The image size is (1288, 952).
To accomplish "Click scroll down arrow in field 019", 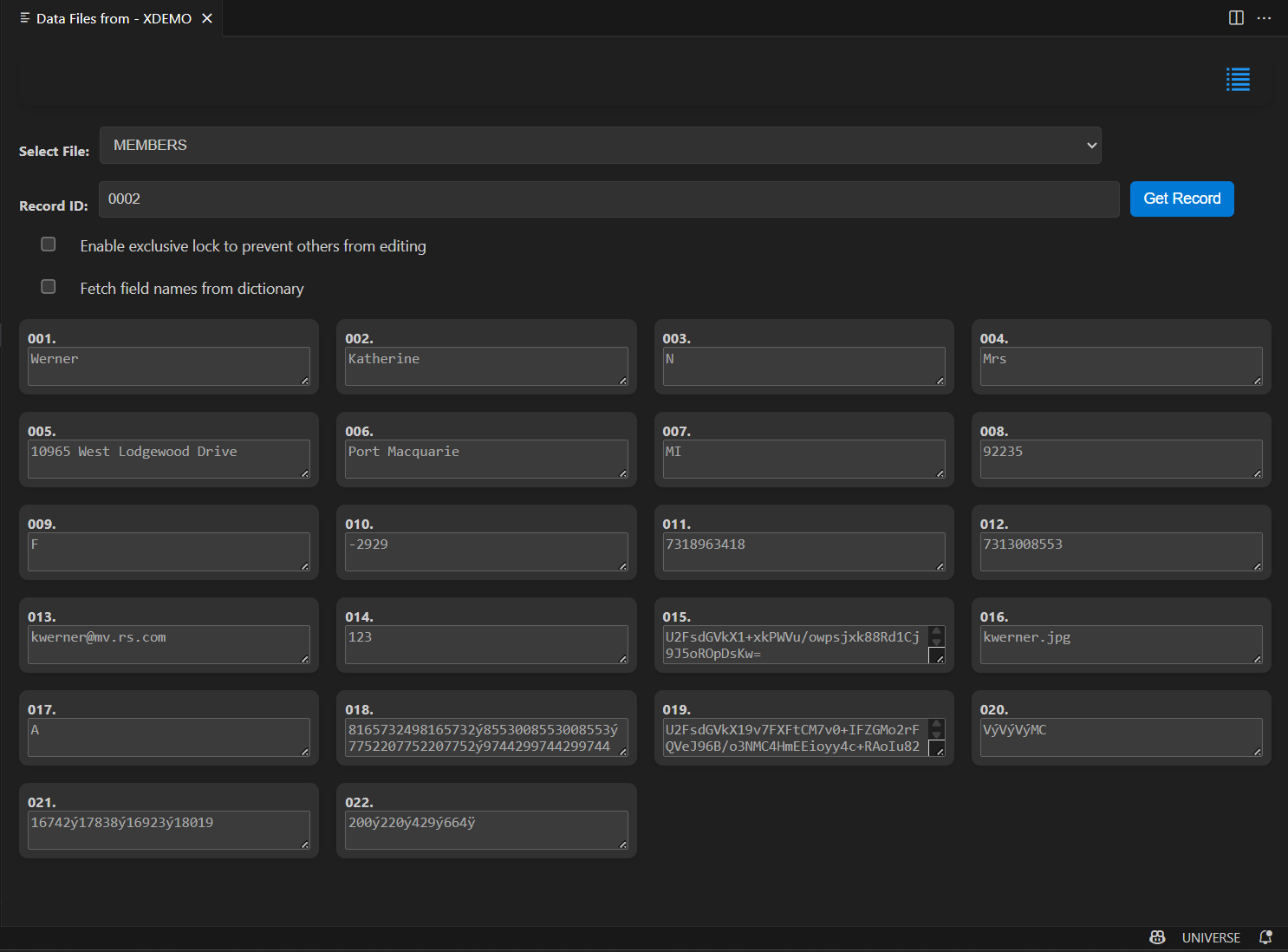I will click(936, 735).
